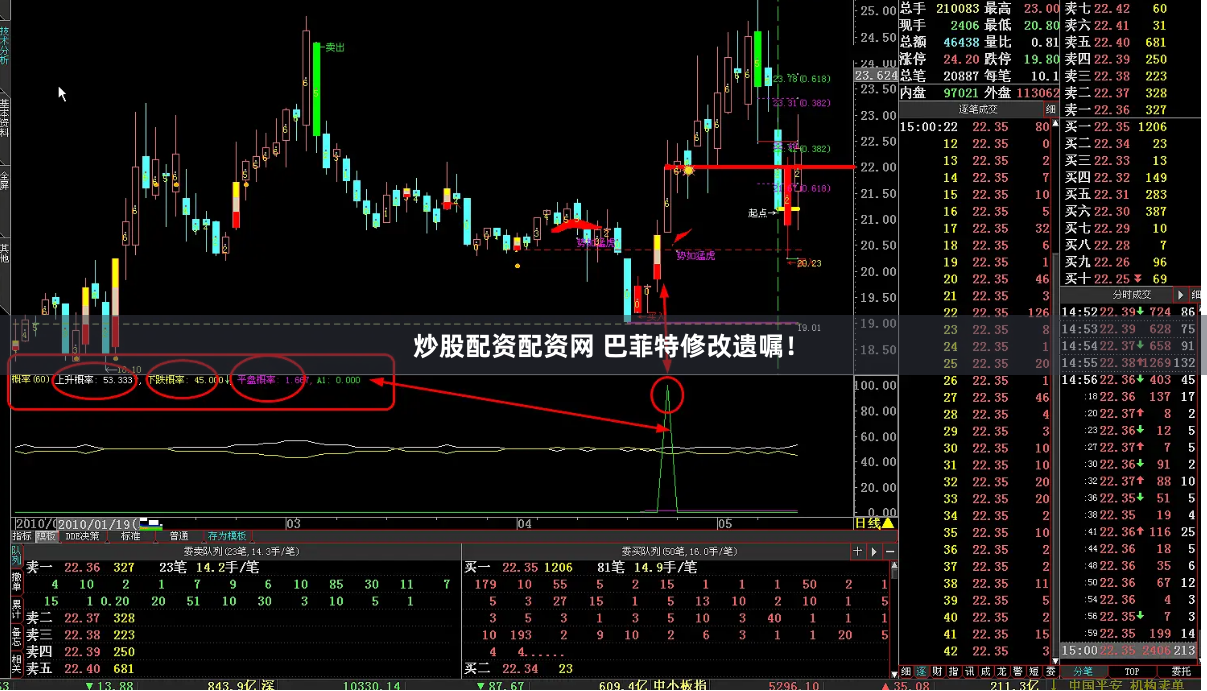
Task: Switch to the TOP tab
Action: [x=1132, y=672]
